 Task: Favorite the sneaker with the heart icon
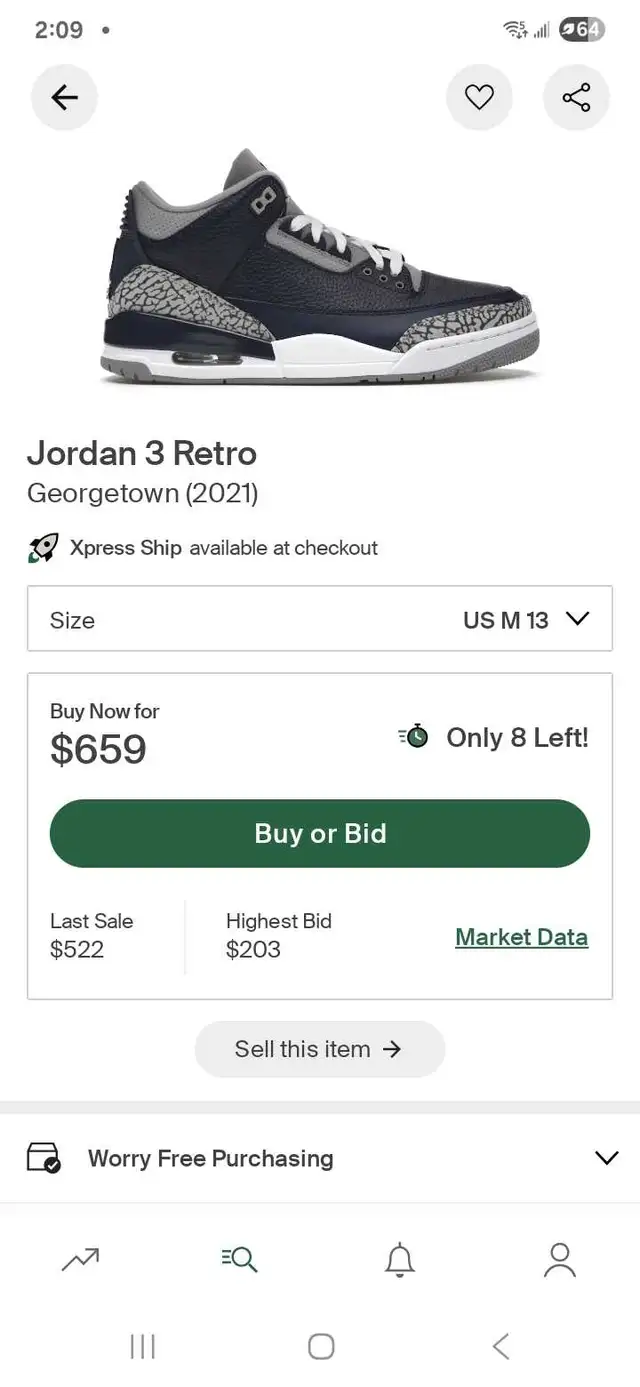point(480,97)
